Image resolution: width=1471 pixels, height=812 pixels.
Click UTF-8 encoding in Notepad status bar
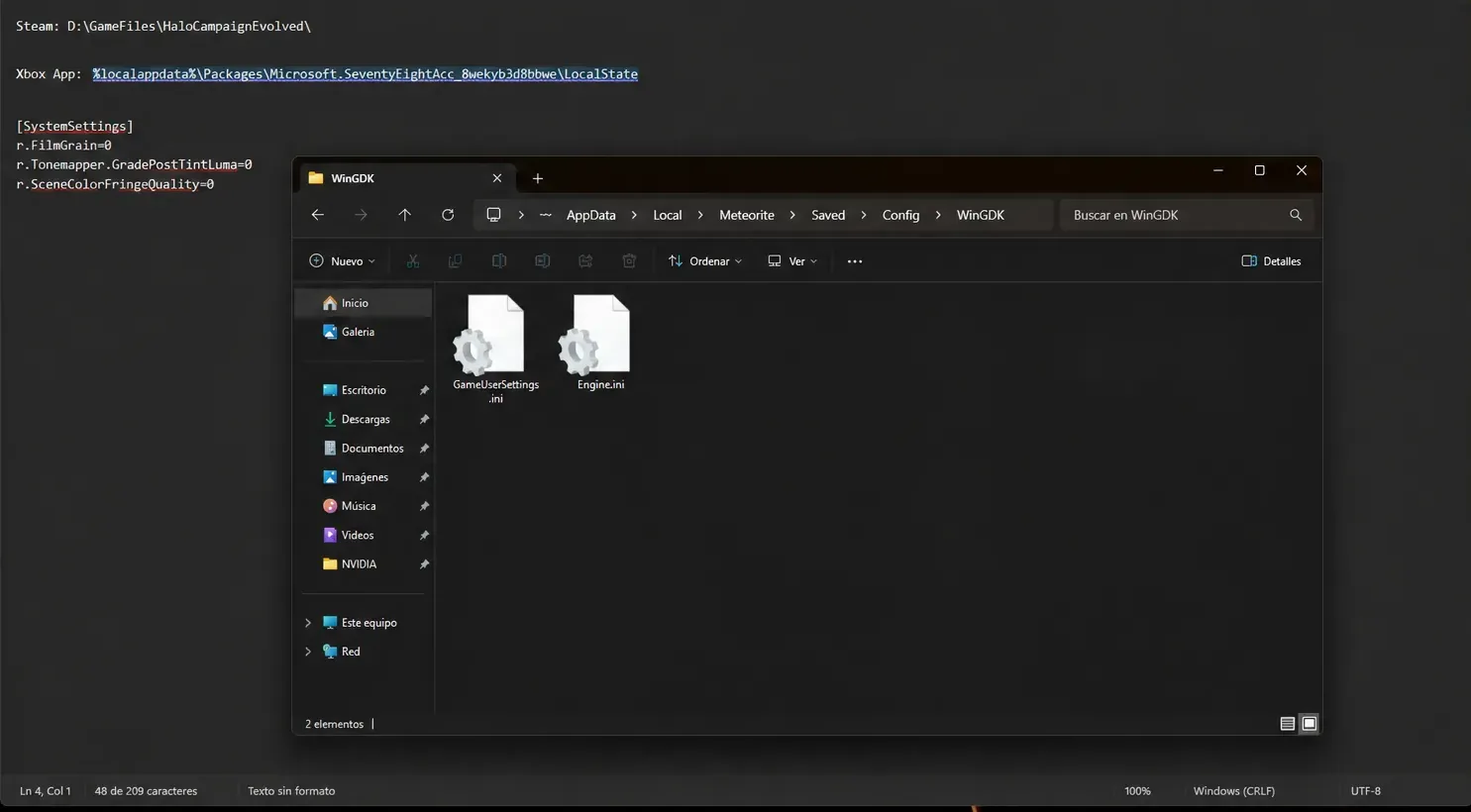pyautogui.click(x=1365, y=791)
